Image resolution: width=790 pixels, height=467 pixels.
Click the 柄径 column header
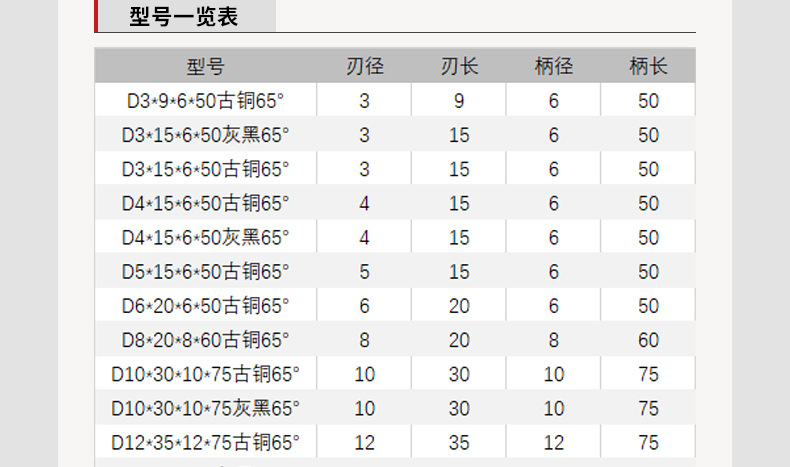(554, 67)
